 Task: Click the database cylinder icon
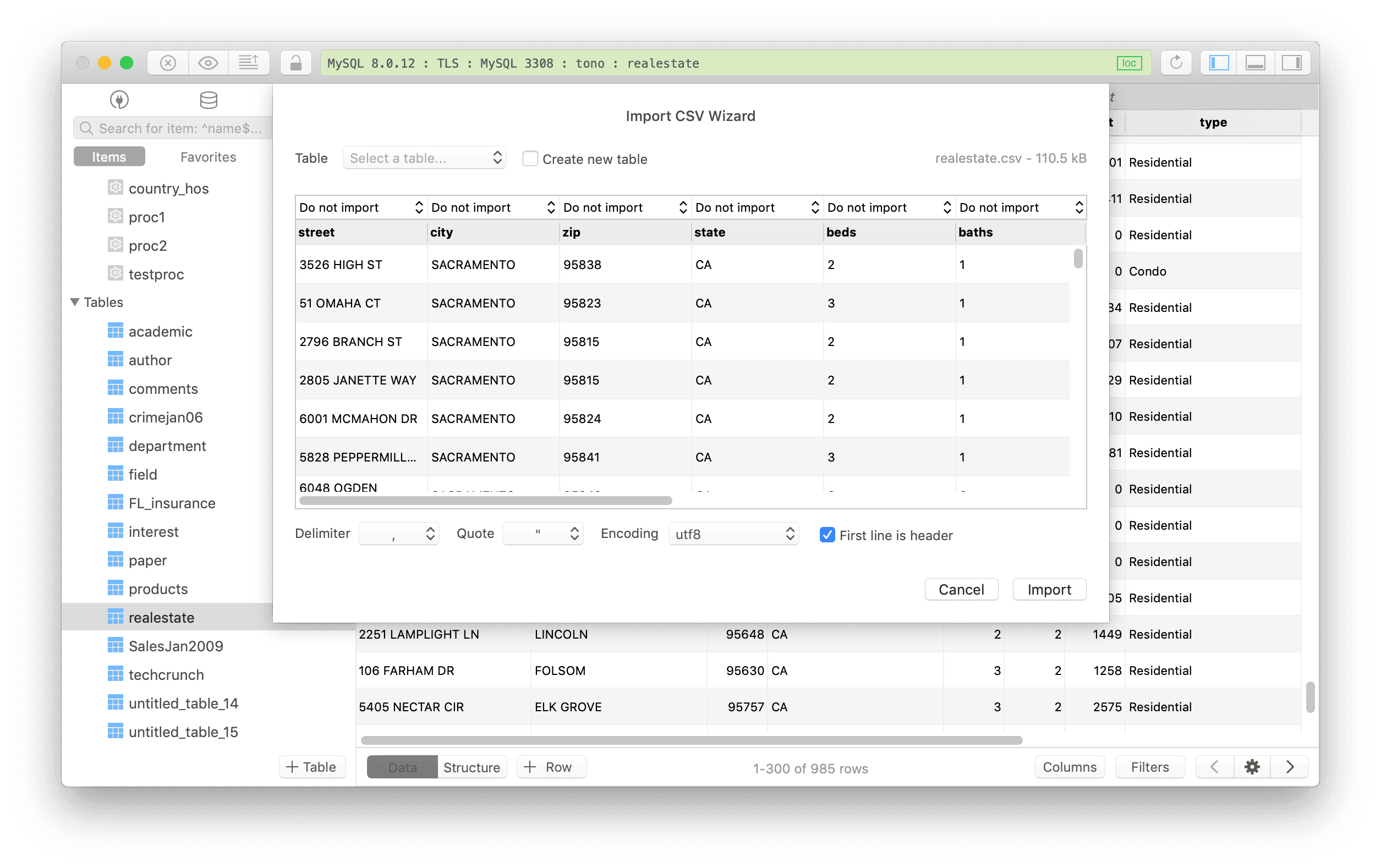pyautogui.click(x=208, y=100)
